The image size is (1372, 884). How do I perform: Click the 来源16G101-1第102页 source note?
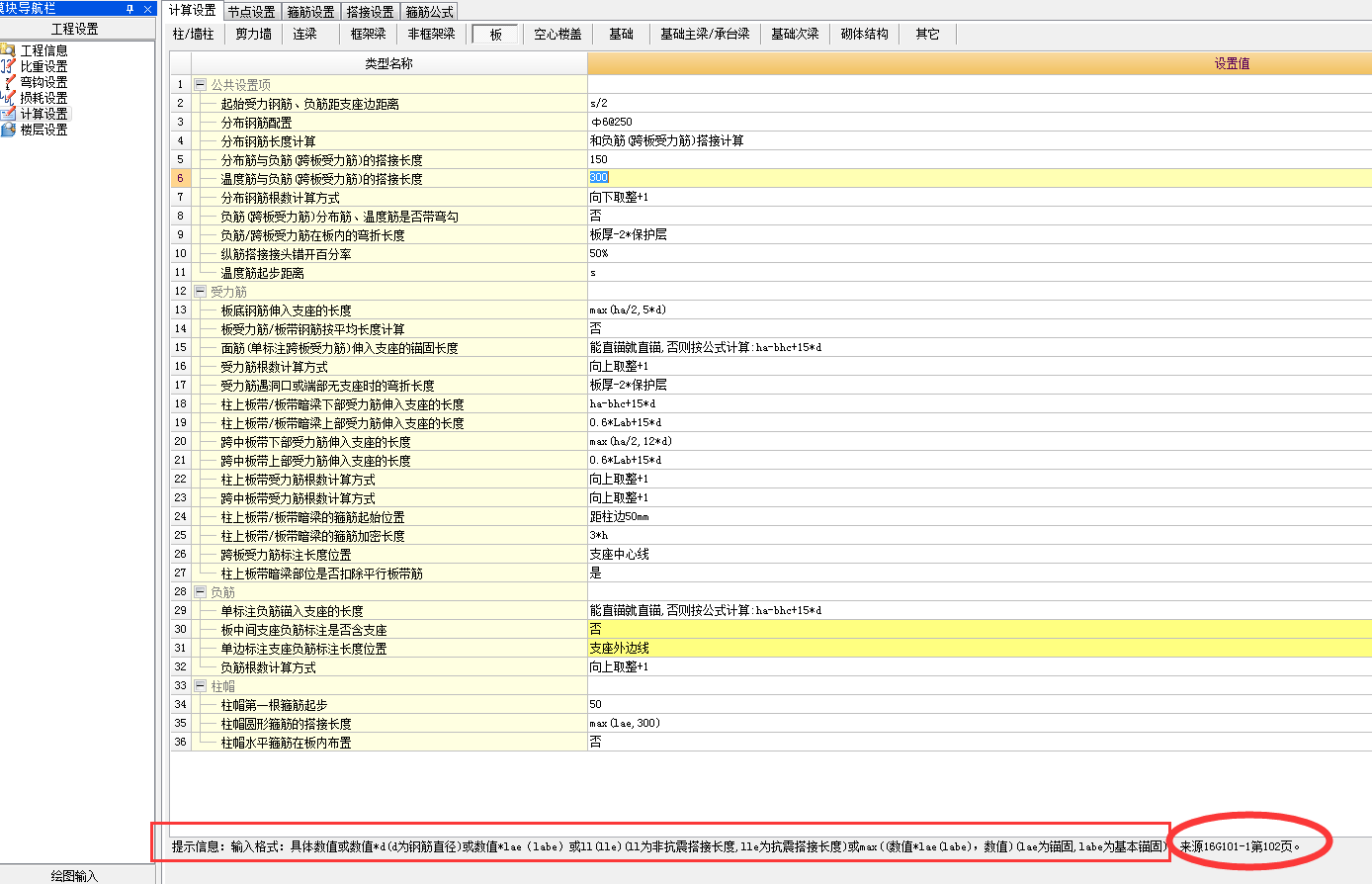point(1240,846)
